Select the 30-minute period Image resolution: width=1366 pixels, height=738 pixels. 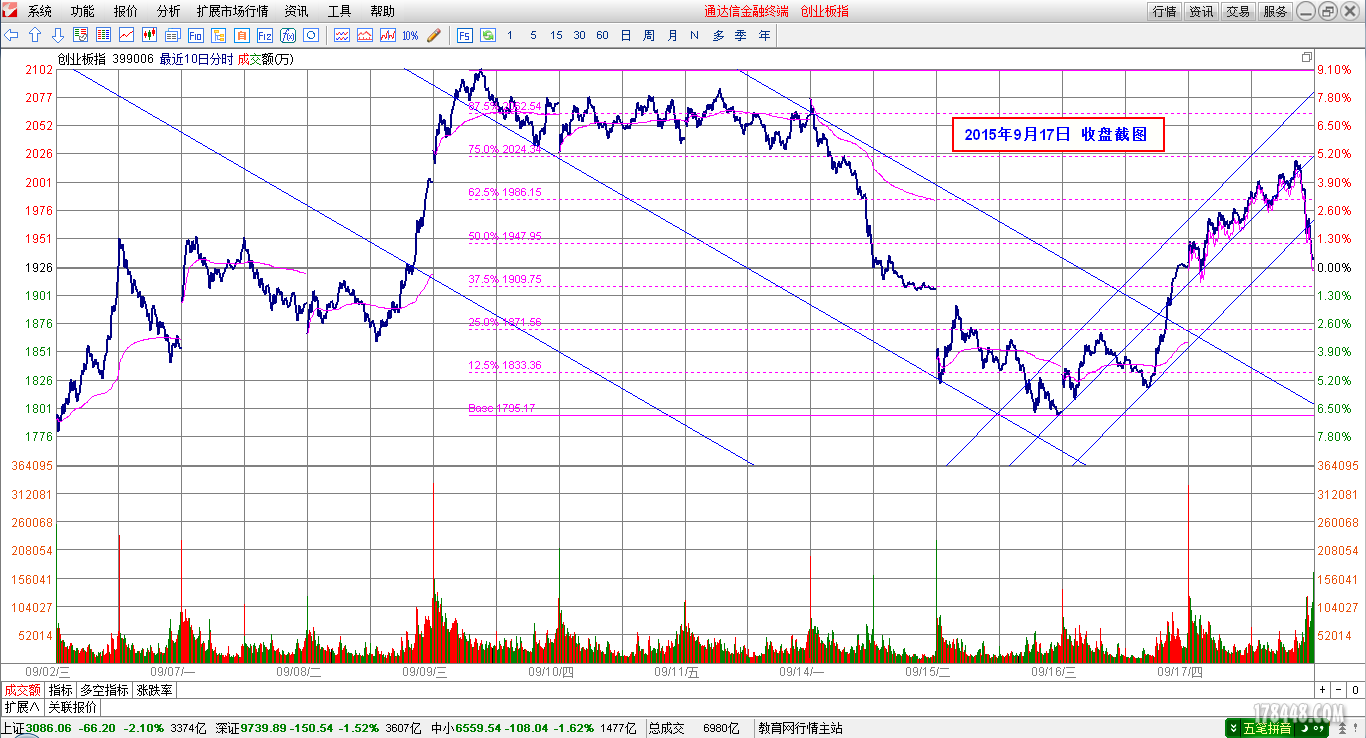pos(579,35)
